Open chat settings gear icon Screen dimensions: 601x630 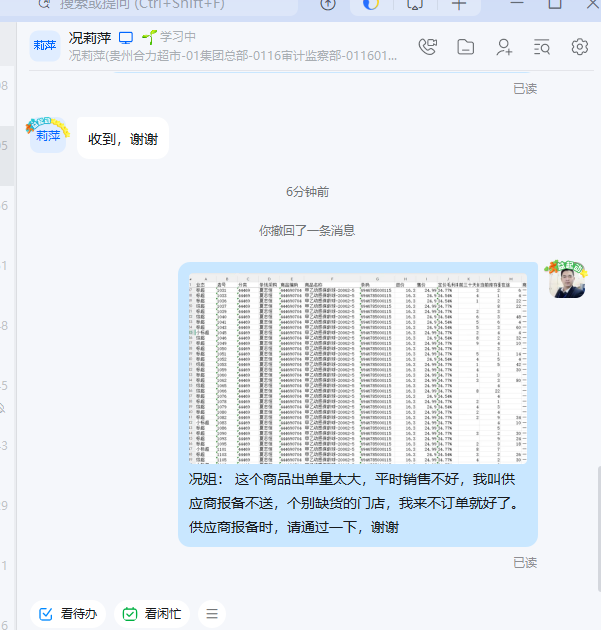579,46
